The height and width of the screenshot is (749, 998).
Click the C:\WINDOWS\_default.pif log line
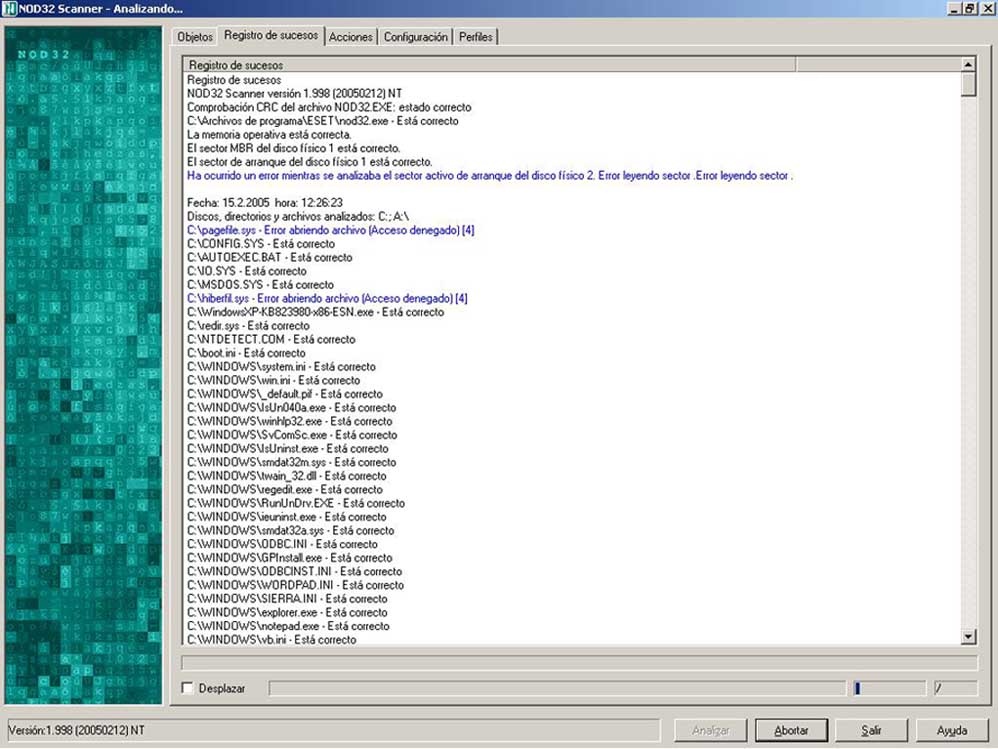click(x=285, y=395)
